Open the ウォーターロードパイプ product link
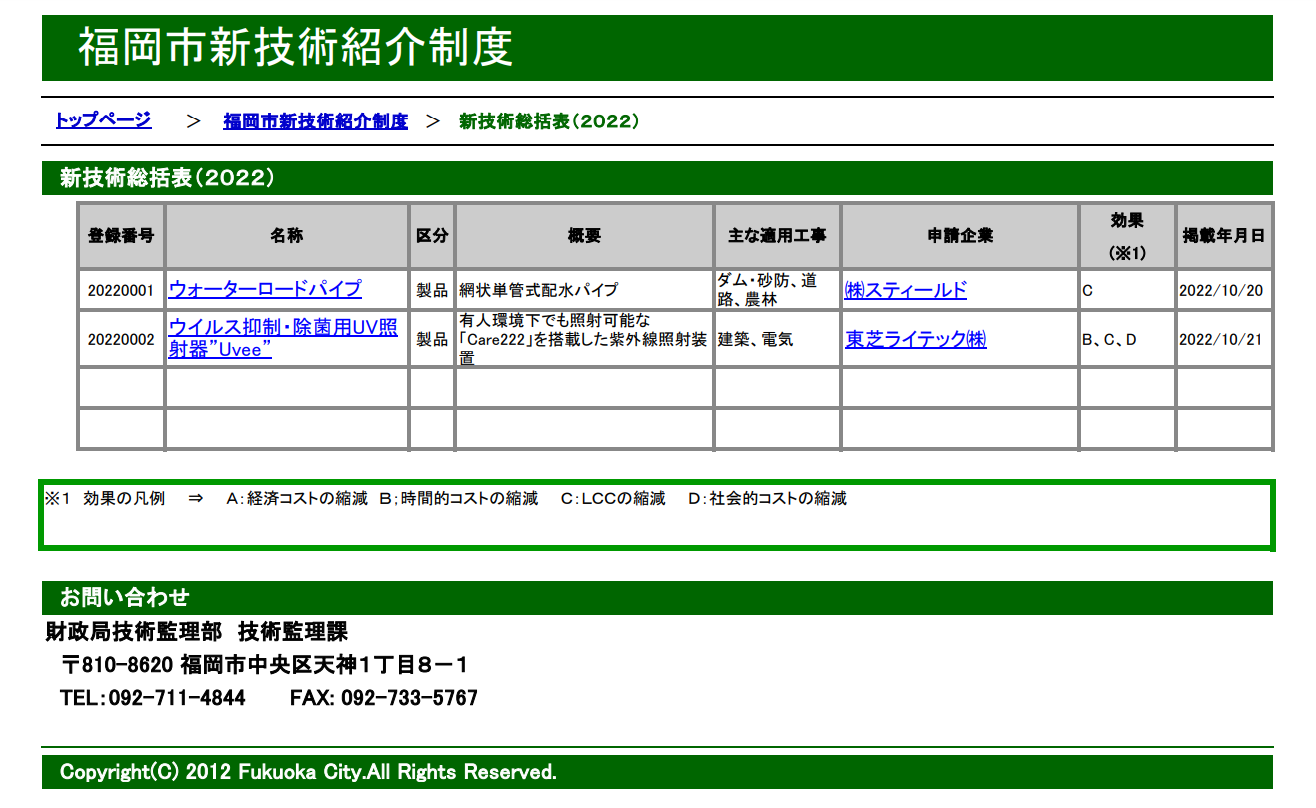This screenshot has width=1316, height=808. (265, 289)
